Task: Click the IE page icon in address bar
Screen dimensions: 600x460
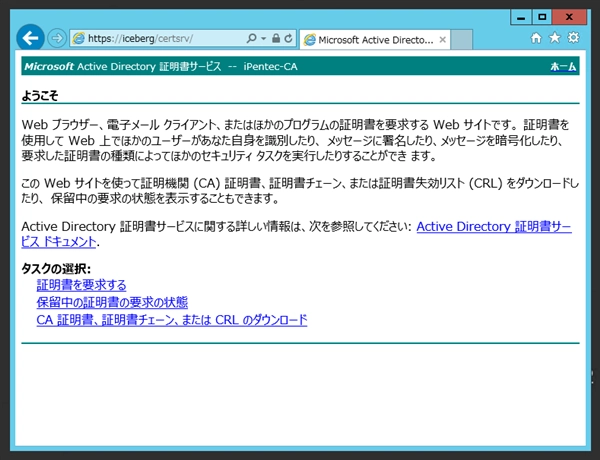Action: point(79,38)
